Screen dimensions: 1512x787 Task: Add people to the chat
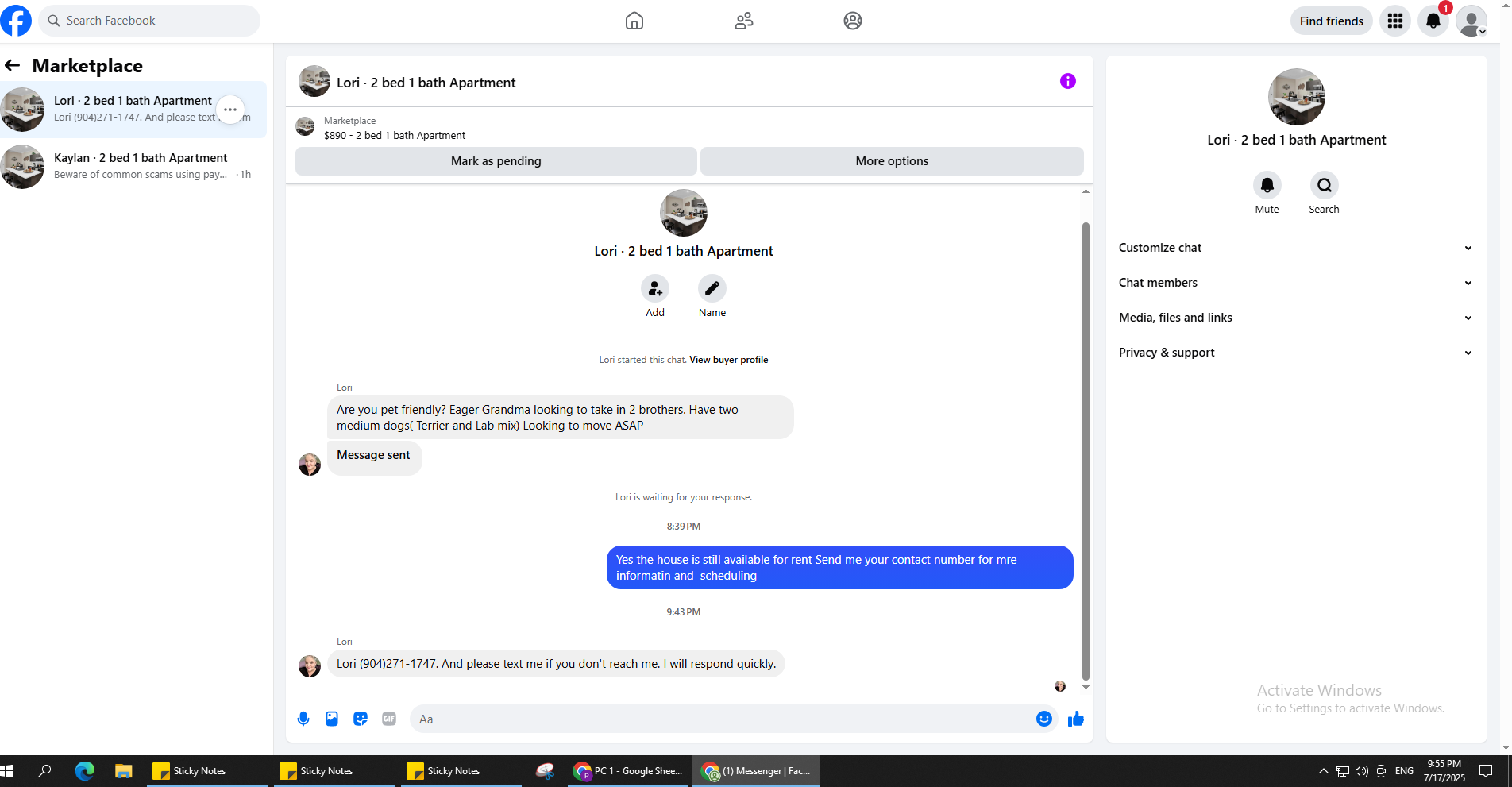coord(655,288)
